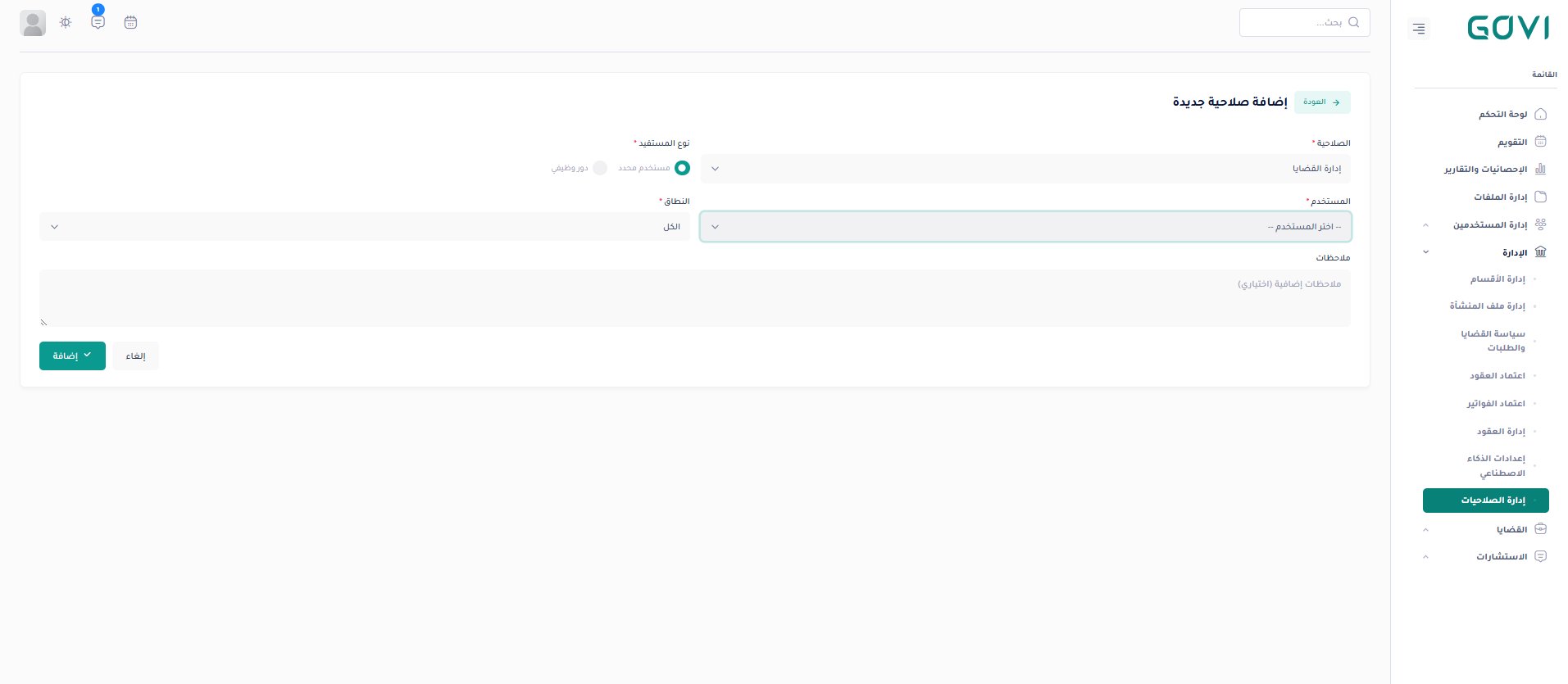1568x684 pixels.
Task: Open إدارة الصلاحيات in the sidebar
Action: [x=1485, y=501]
